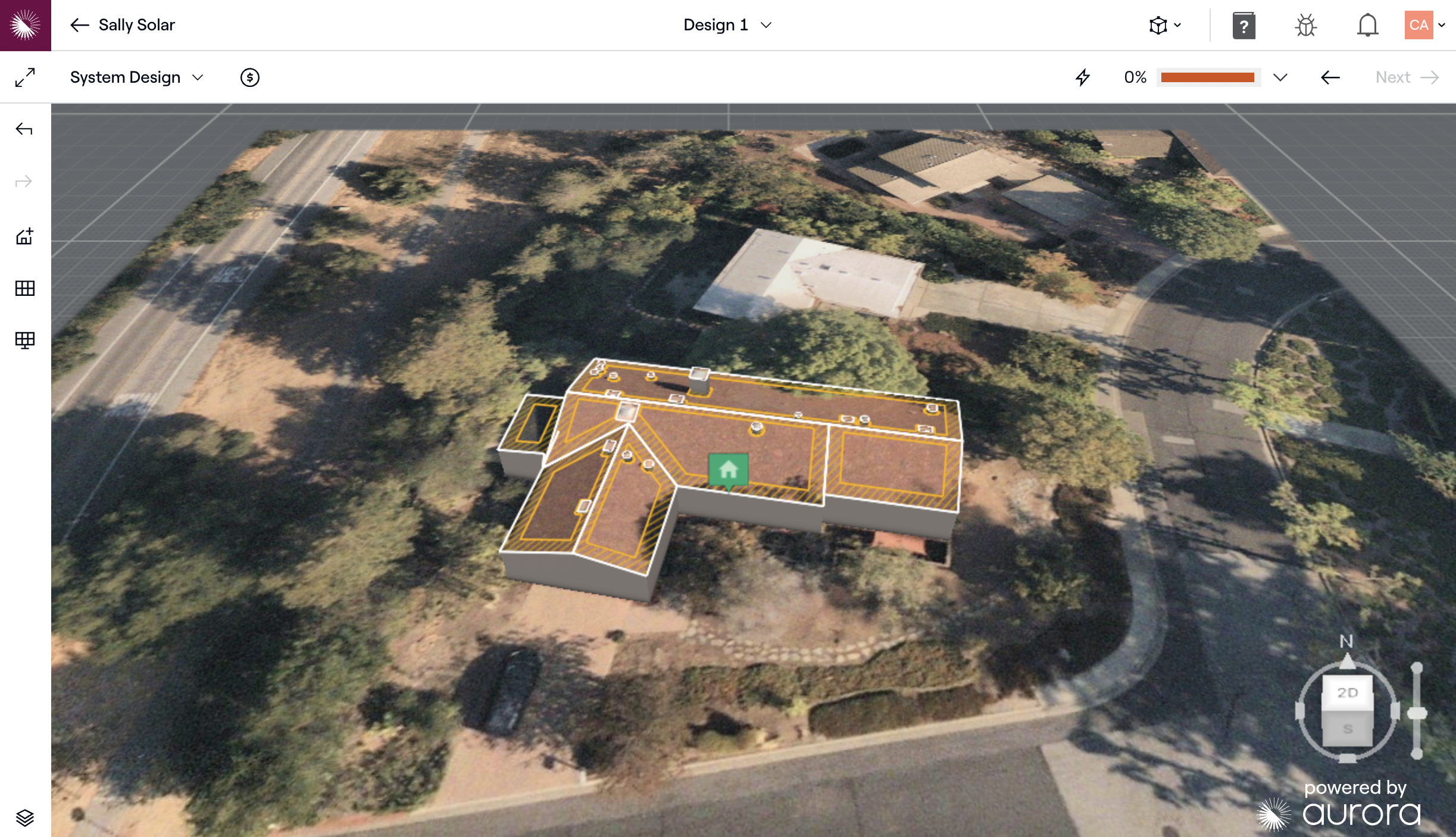Click the Next button
The image size is (1456, 837).
coord(1407,77)
